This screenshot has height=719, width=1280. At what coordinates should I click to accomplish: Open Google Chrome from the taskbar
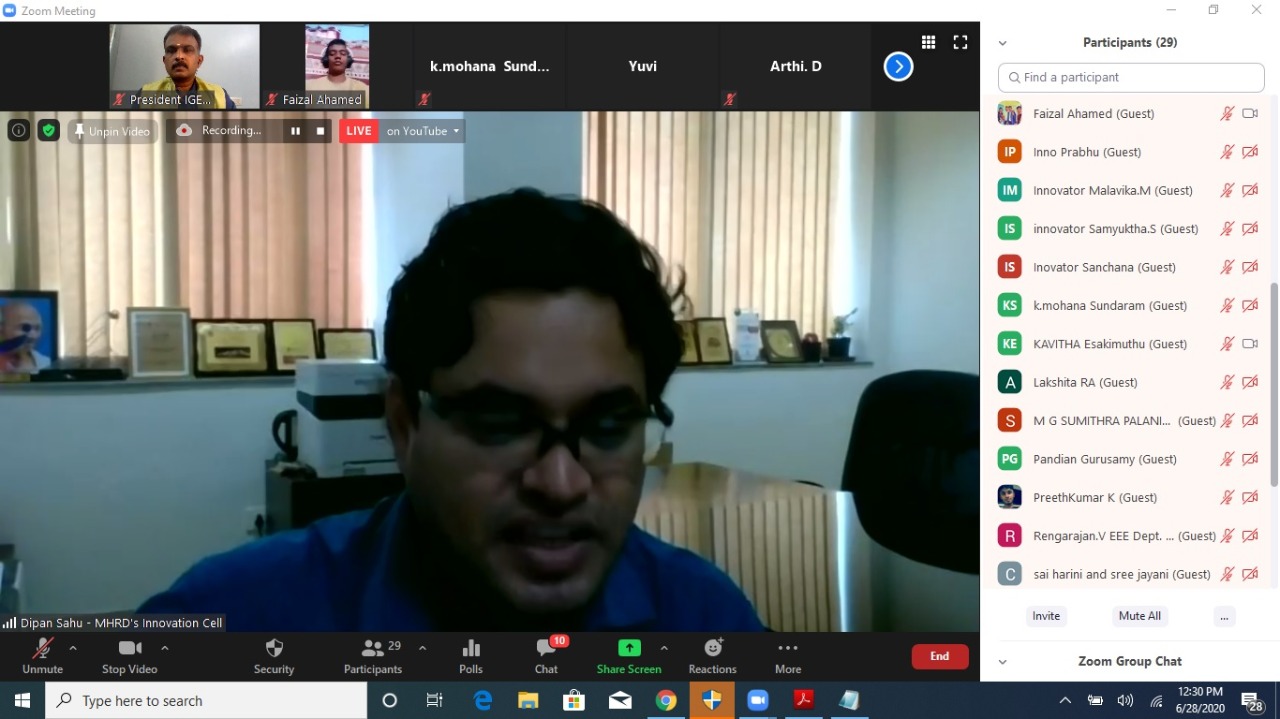click(x=666, y=701)
